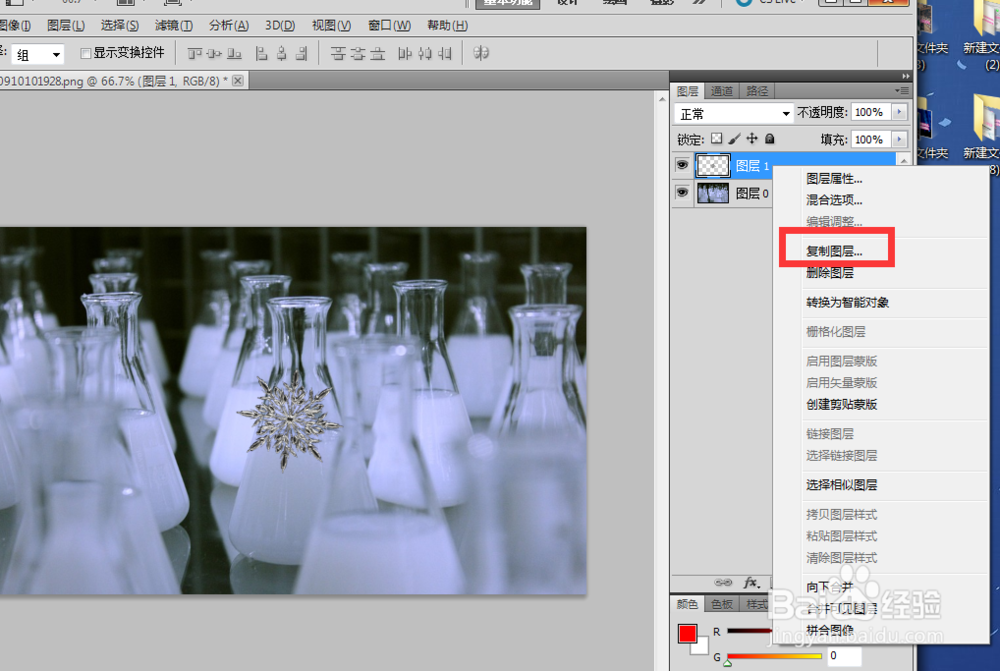Open the 滤镜 menu

tap(172, 25)
